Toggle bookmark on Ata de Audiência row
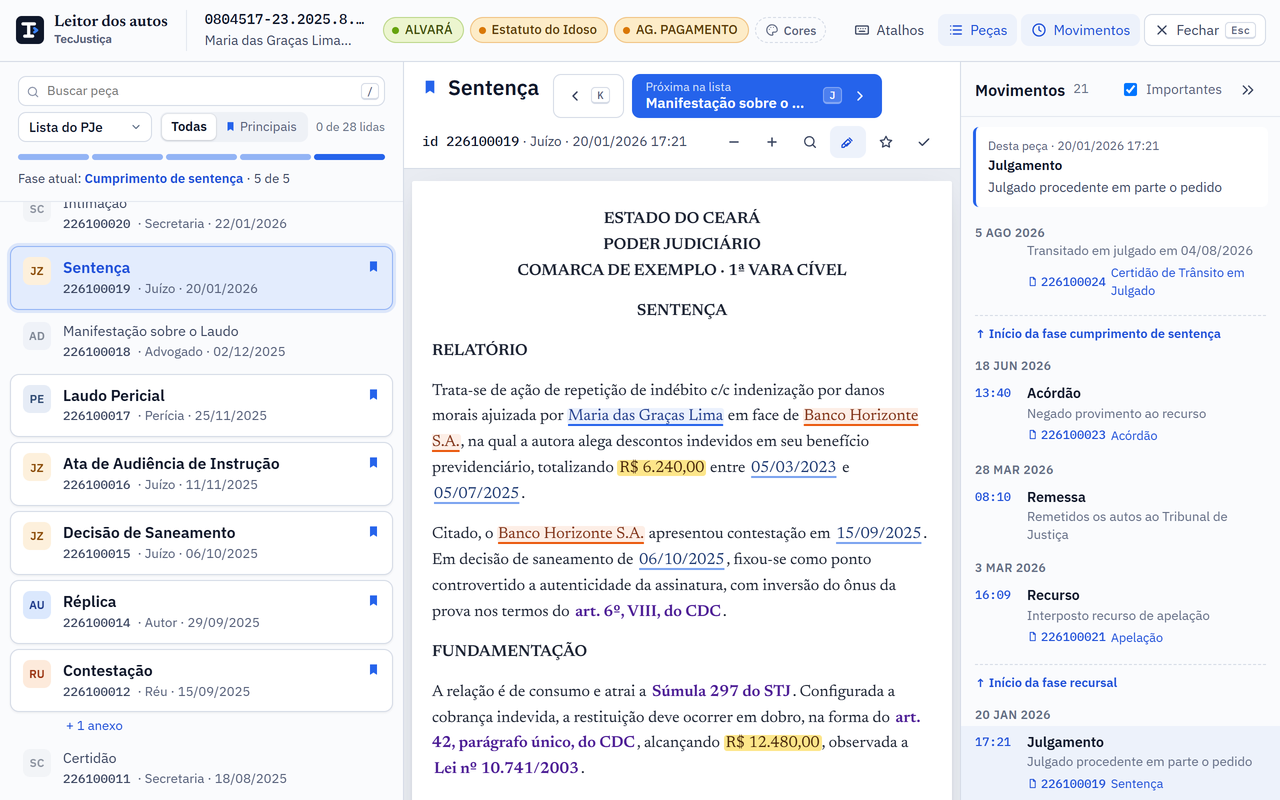Screen dimensions: 1280x800 click(x=373, y=463)
